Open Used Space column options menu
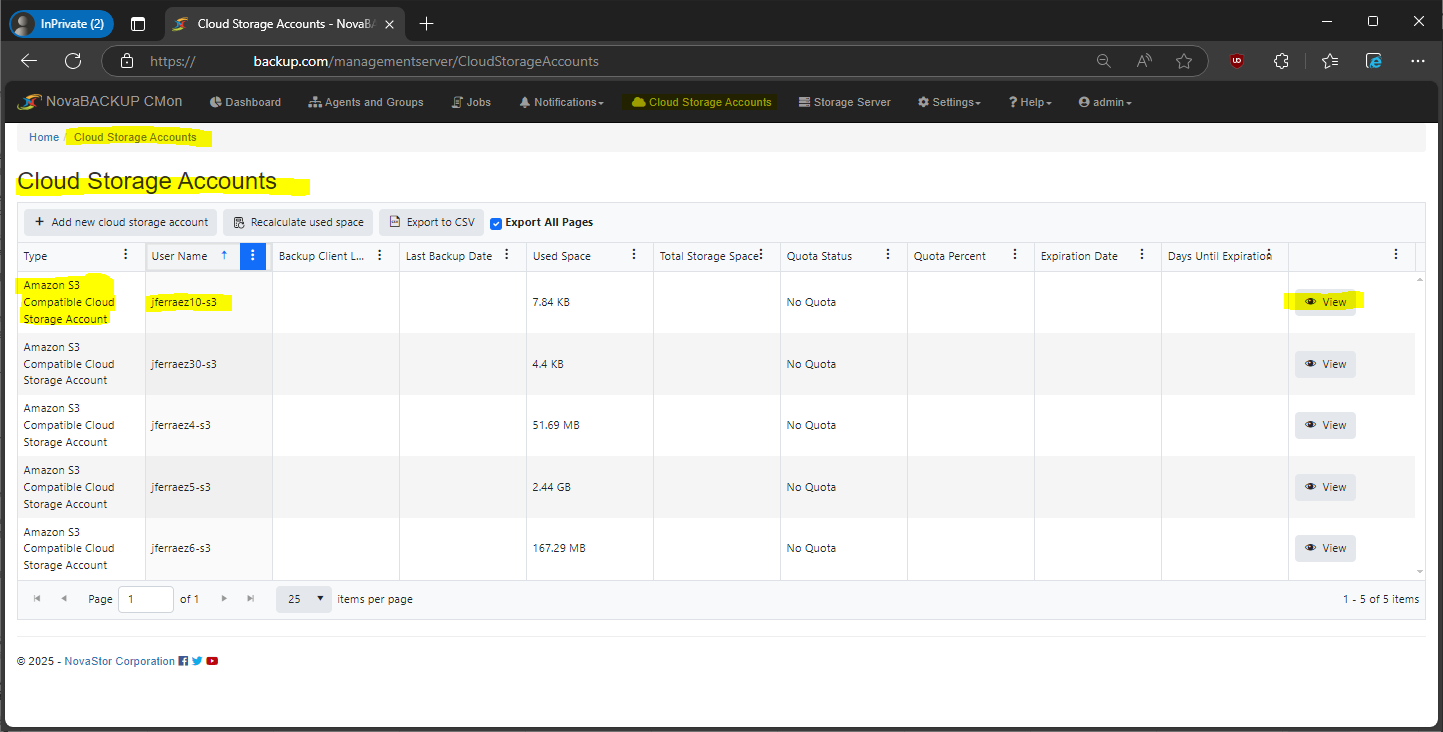1443x732 pixels. pyautogui.click(x=633, y=255)
